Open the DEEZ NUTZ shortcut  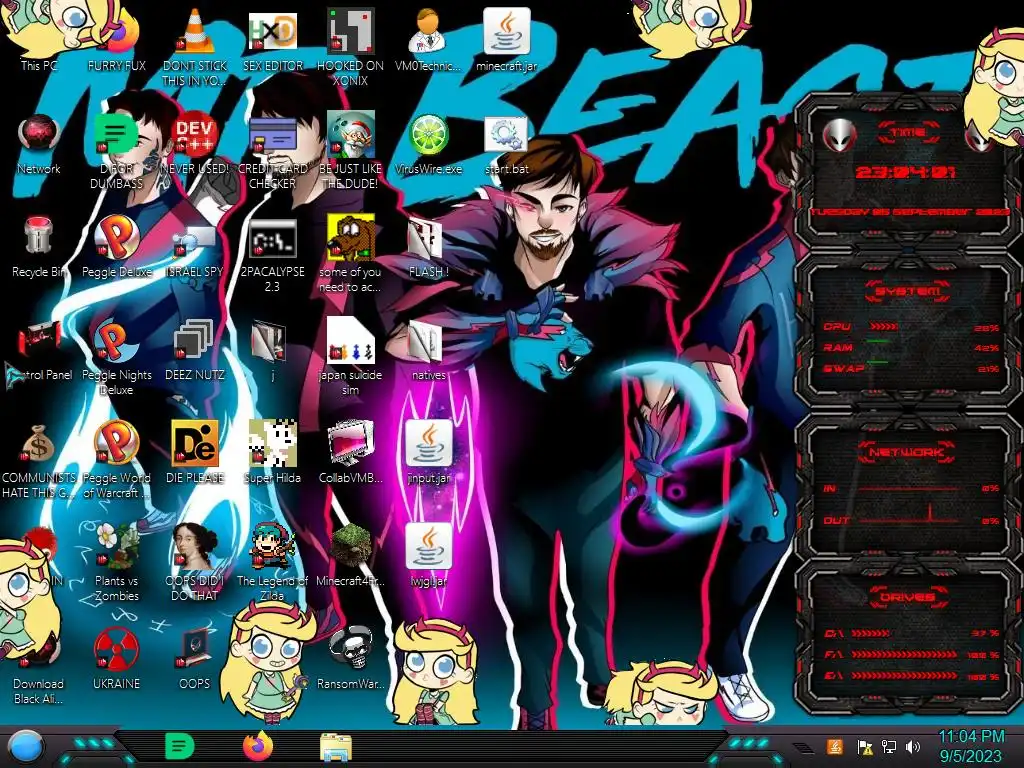pos(195,349)
